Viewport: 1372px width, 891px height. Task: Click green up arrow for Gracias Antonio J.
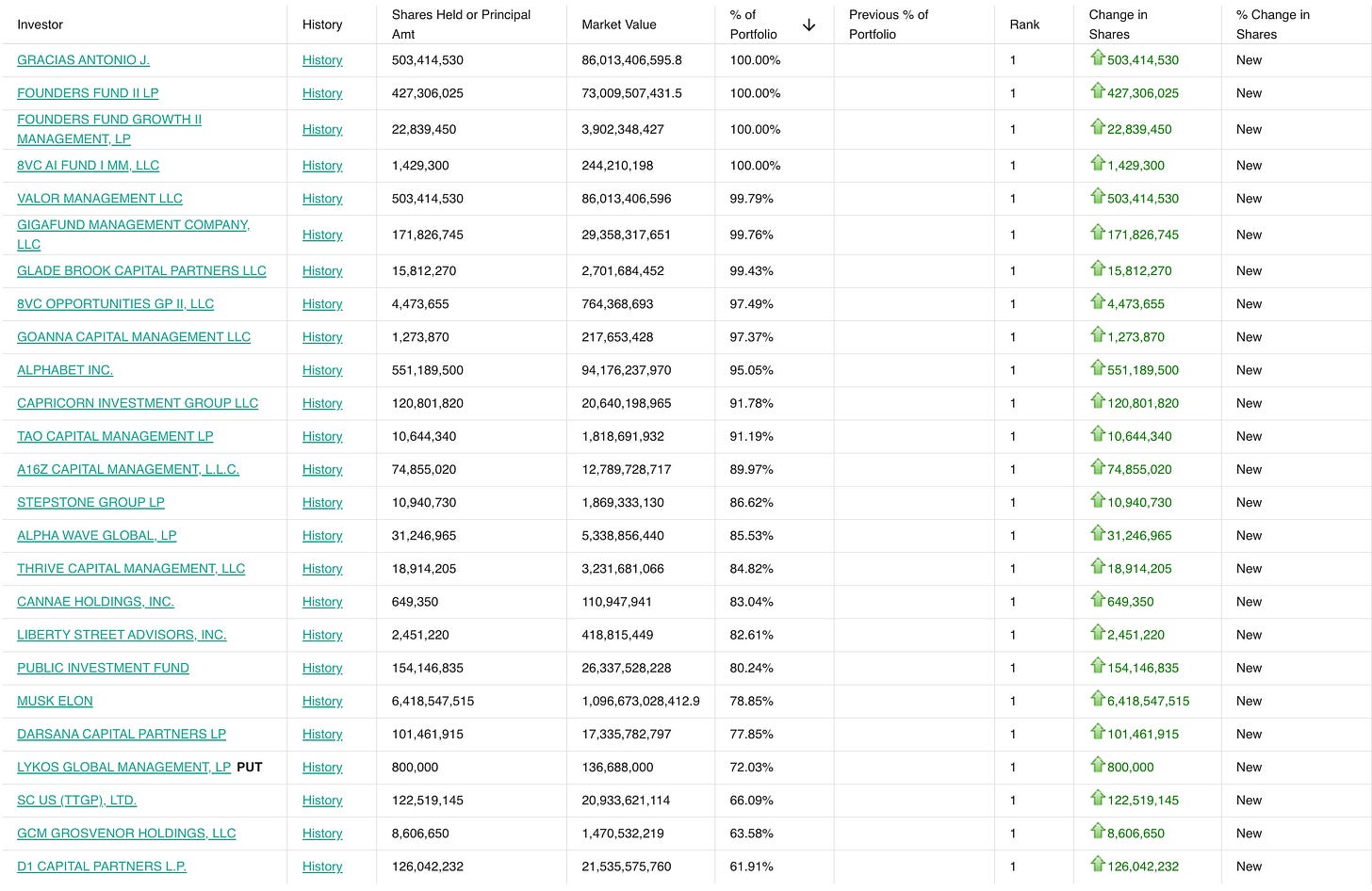click(x=1098, y=57)
